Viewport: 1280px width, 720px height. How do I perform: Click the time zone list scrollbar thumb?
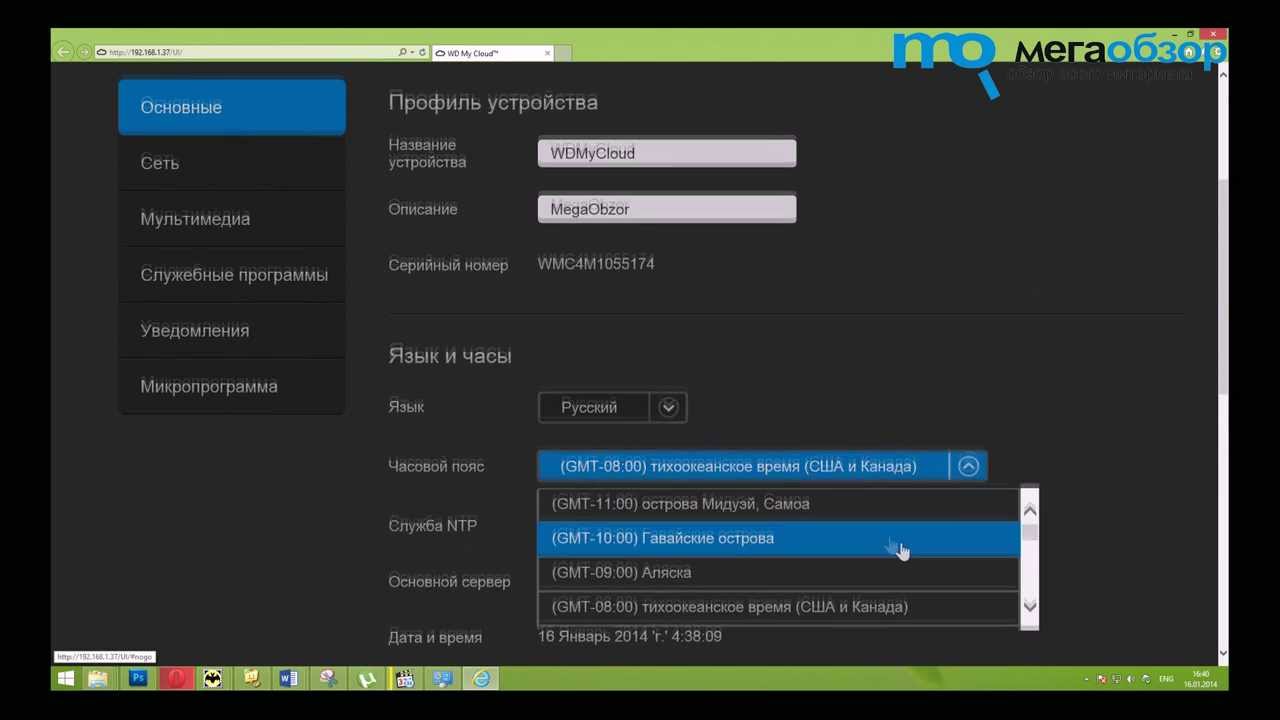coord(1030,532)
